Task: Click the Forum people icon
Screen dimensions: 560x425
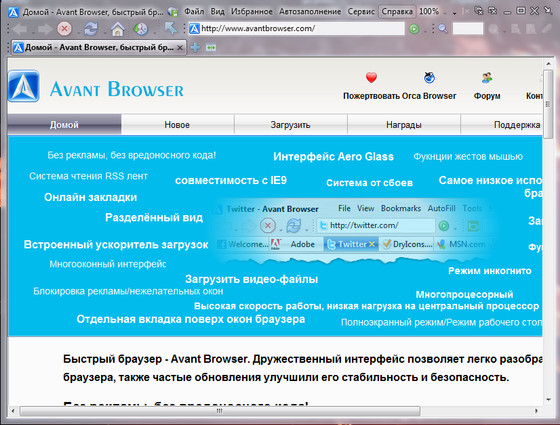Action: point(487,77)
